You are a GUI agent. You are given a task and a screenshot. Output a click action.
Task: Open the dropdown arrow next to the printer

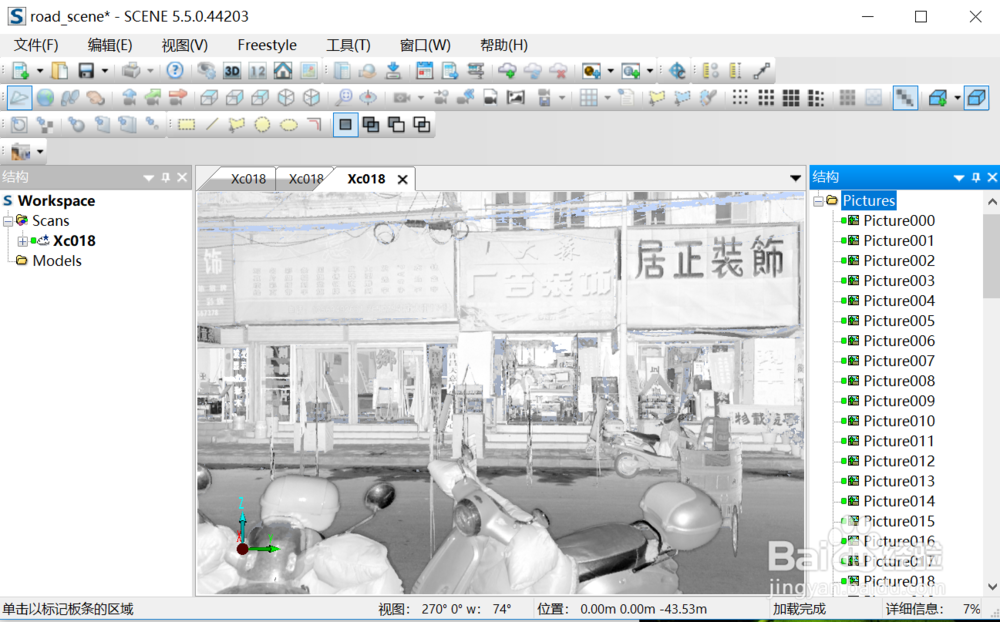[151, 71]
